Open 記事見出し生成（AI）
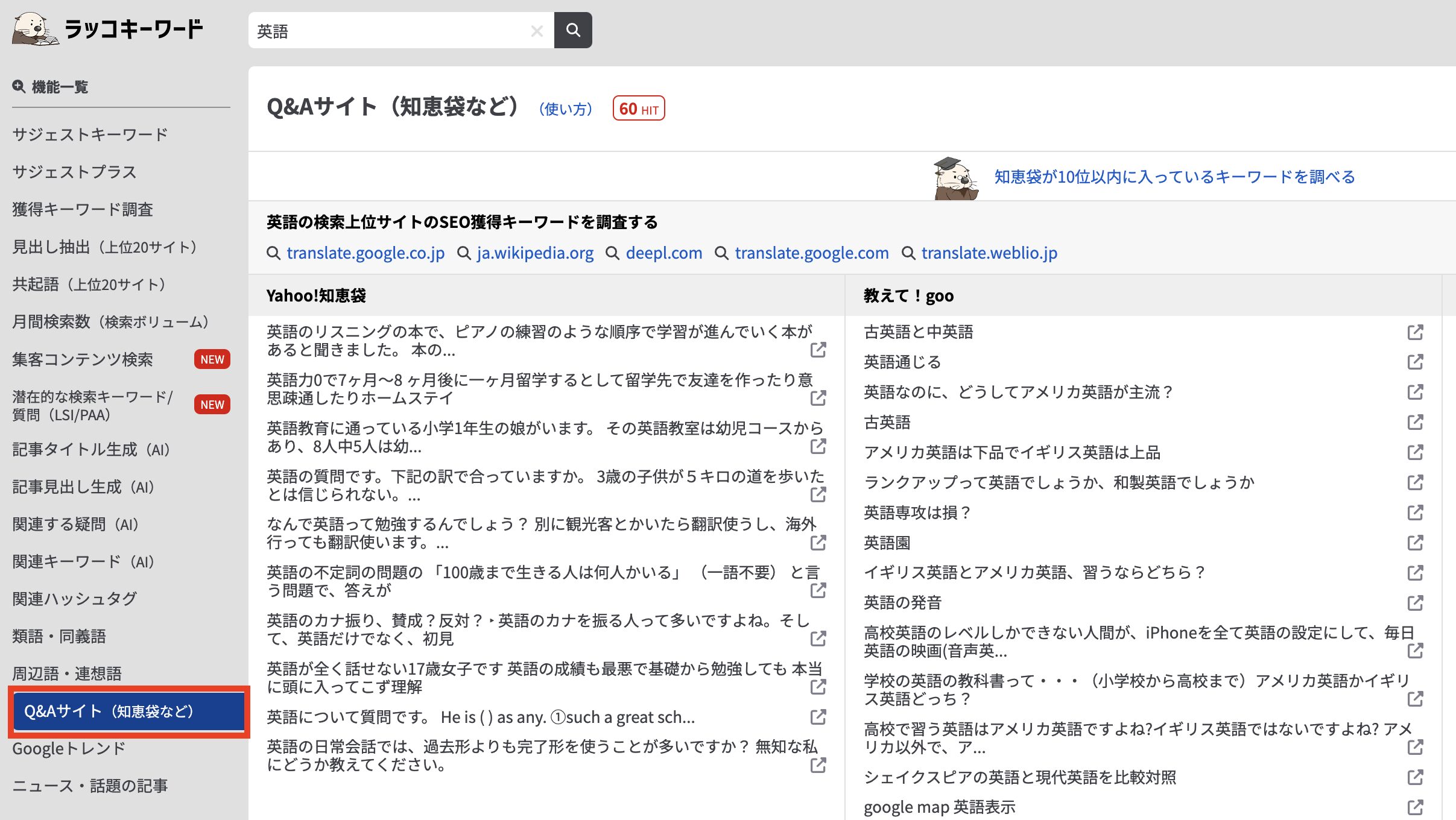 pyautogui.click(x=84, y=487)
